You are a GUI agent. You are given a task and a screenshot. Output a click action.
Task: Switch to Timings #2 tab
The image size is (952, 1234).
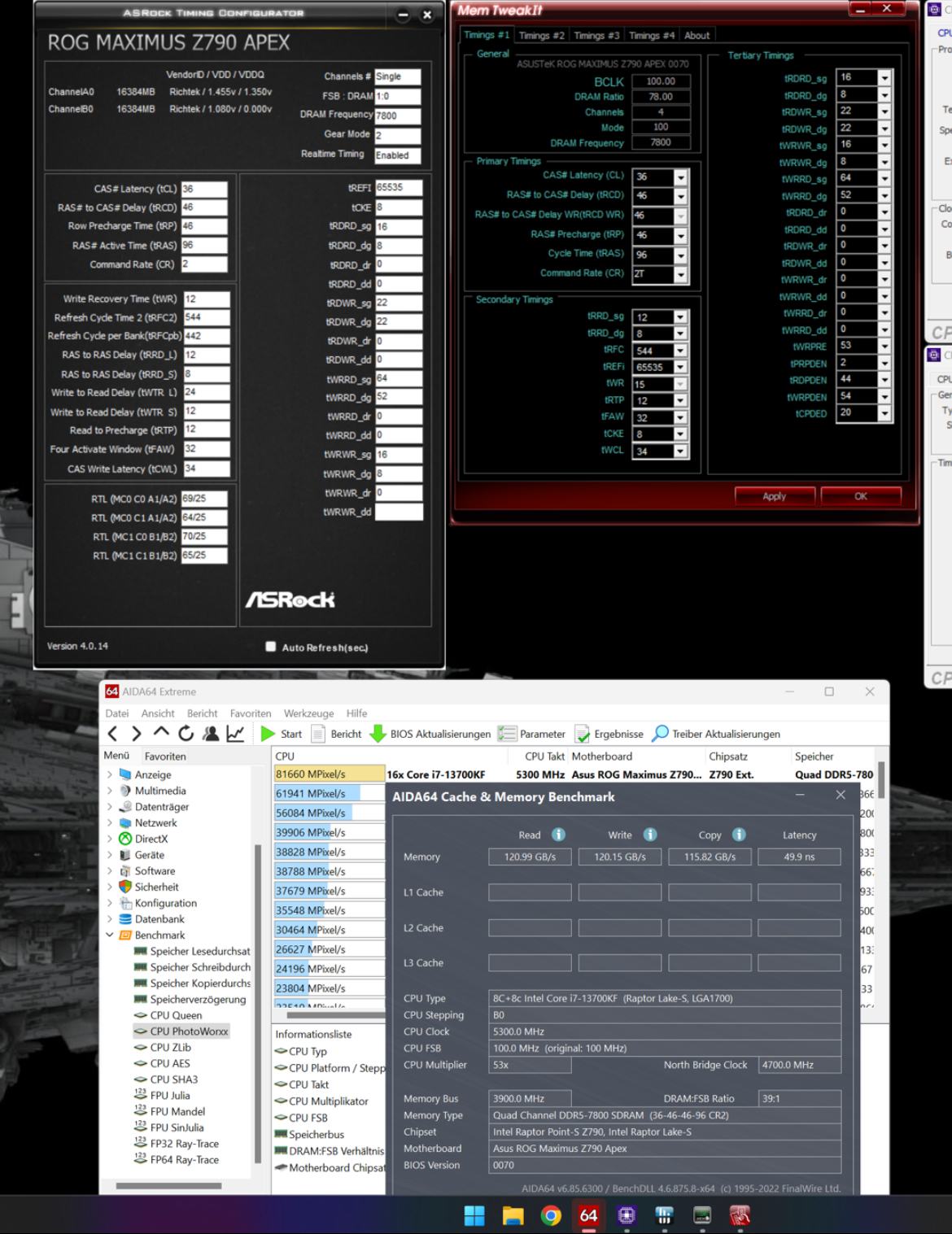coord(541,35)
